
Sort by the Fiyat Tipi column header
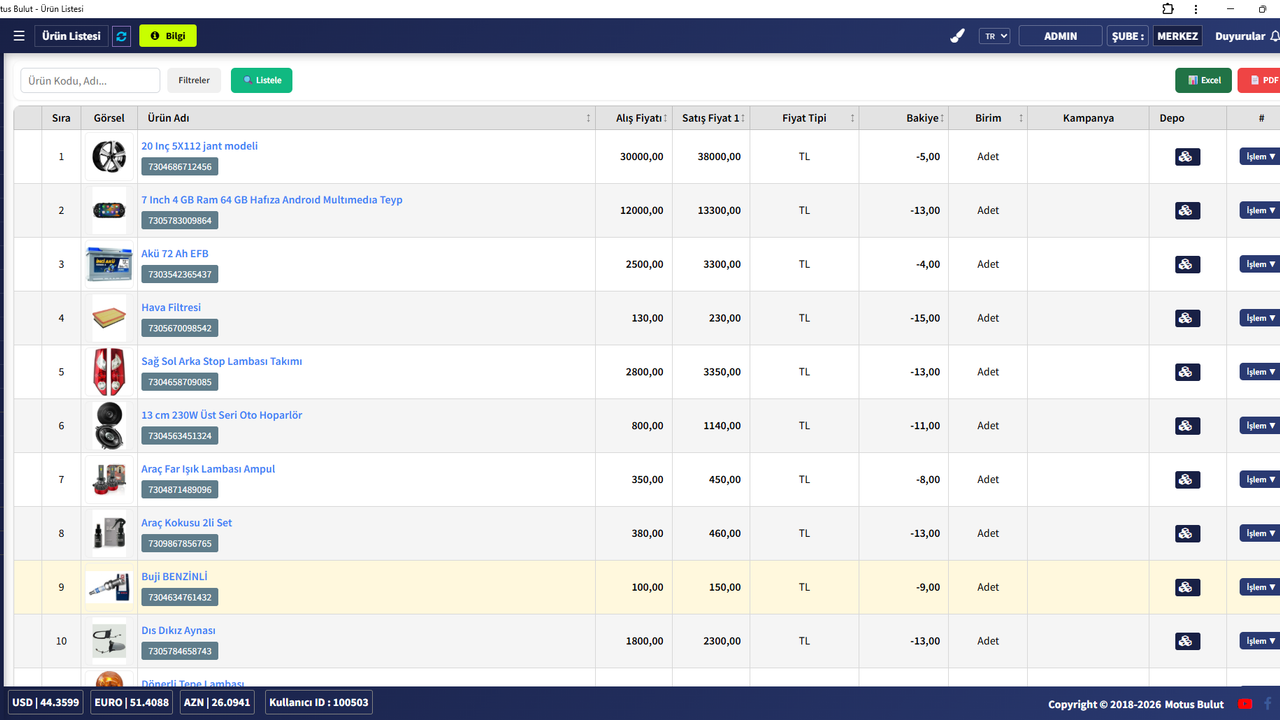pyautogui.click(x=804, y=118)
